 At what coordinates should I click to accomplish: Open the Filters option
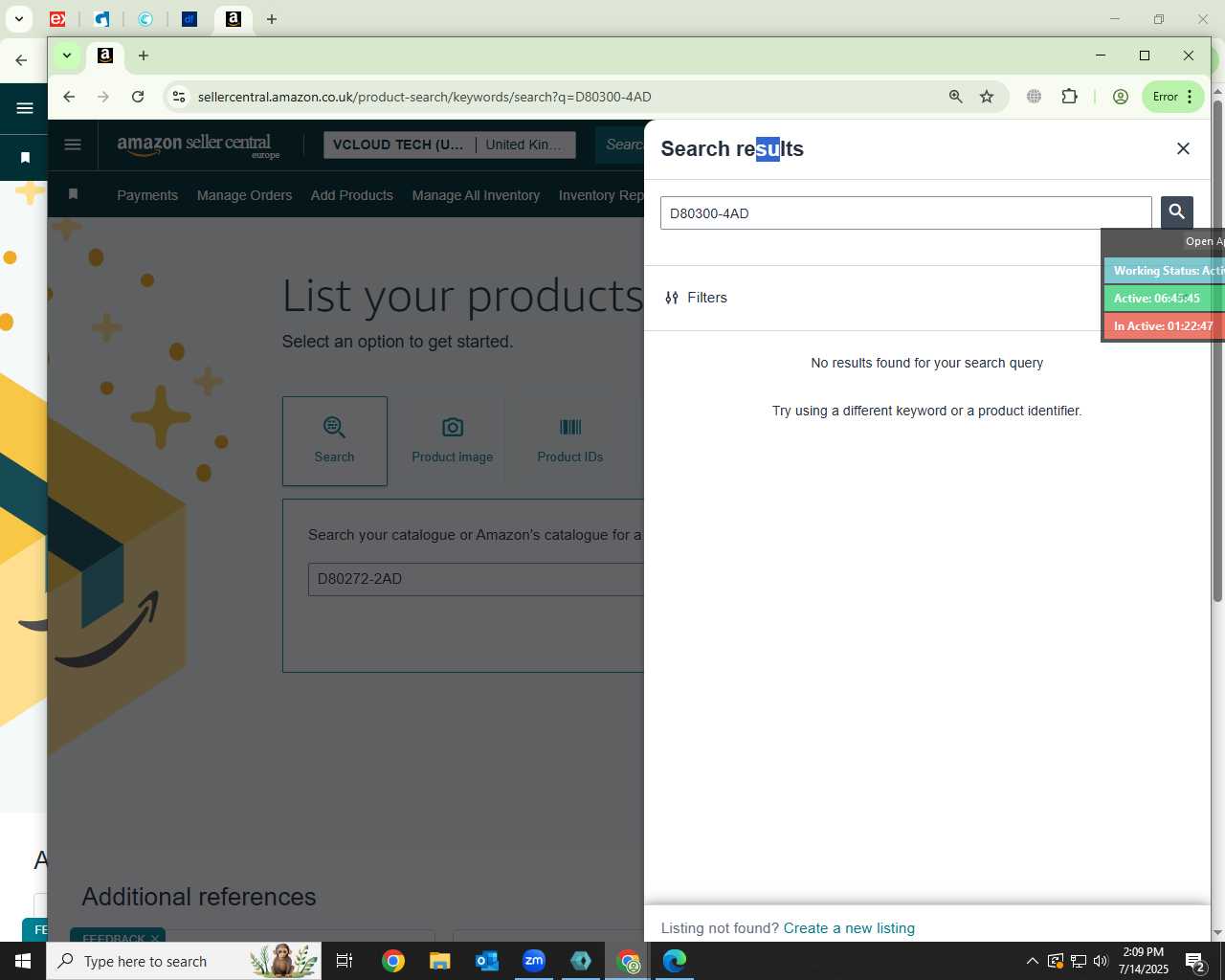click(696, 298)
